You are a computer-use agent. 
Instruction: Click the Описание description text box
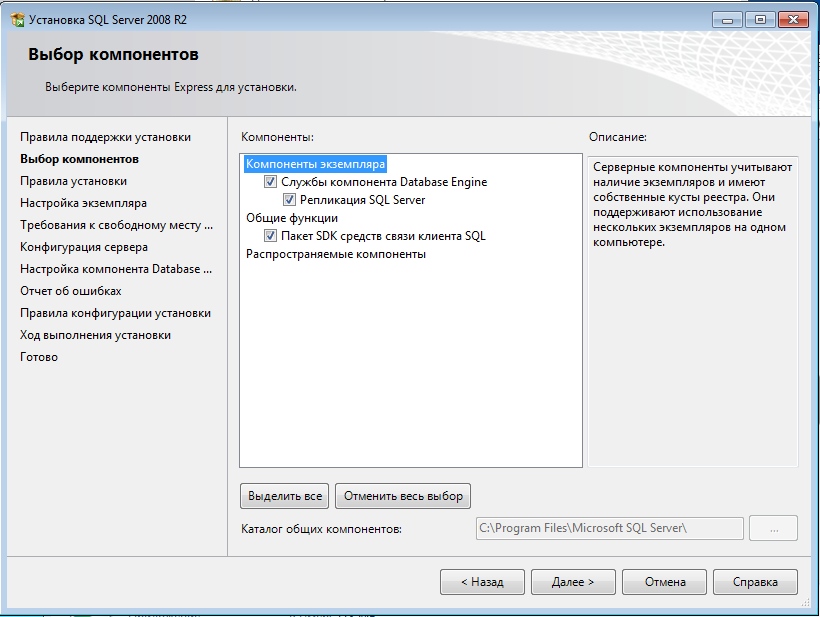tap(693, 311)
